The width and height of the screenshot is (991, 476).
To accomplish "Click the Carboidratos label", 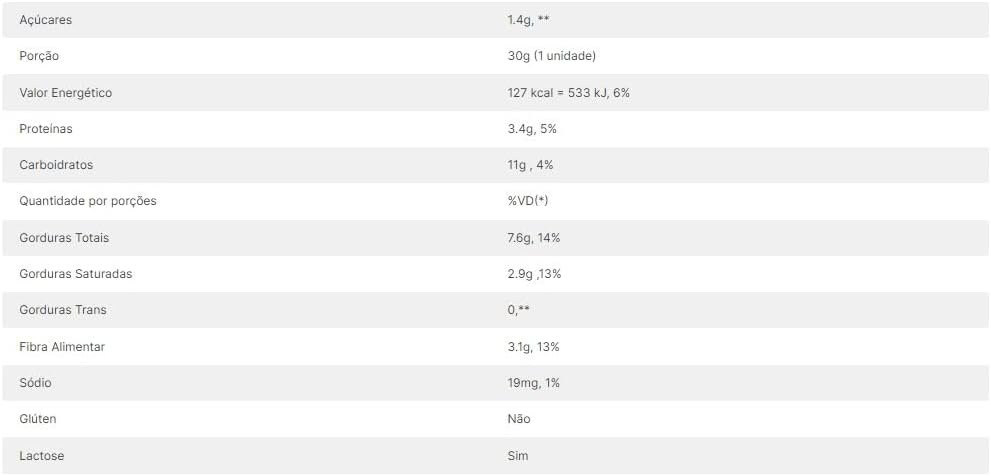I will 56,165.
